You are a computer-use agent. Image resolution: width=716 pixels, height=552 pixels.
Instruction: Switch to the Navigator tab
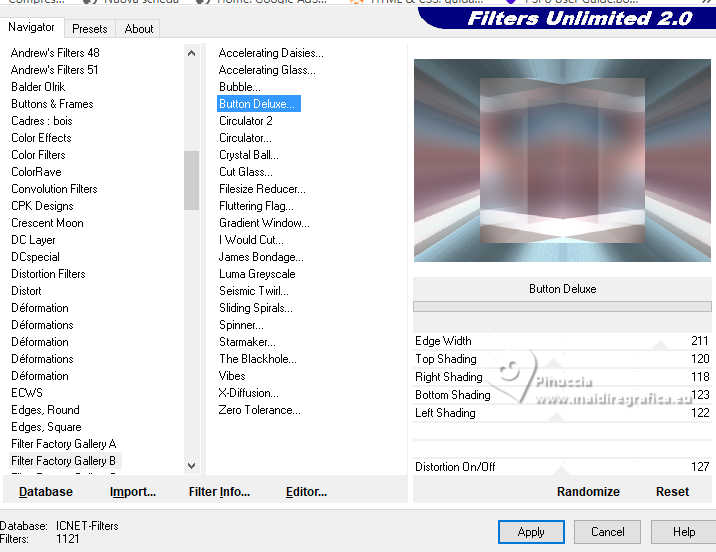(31, 27)
